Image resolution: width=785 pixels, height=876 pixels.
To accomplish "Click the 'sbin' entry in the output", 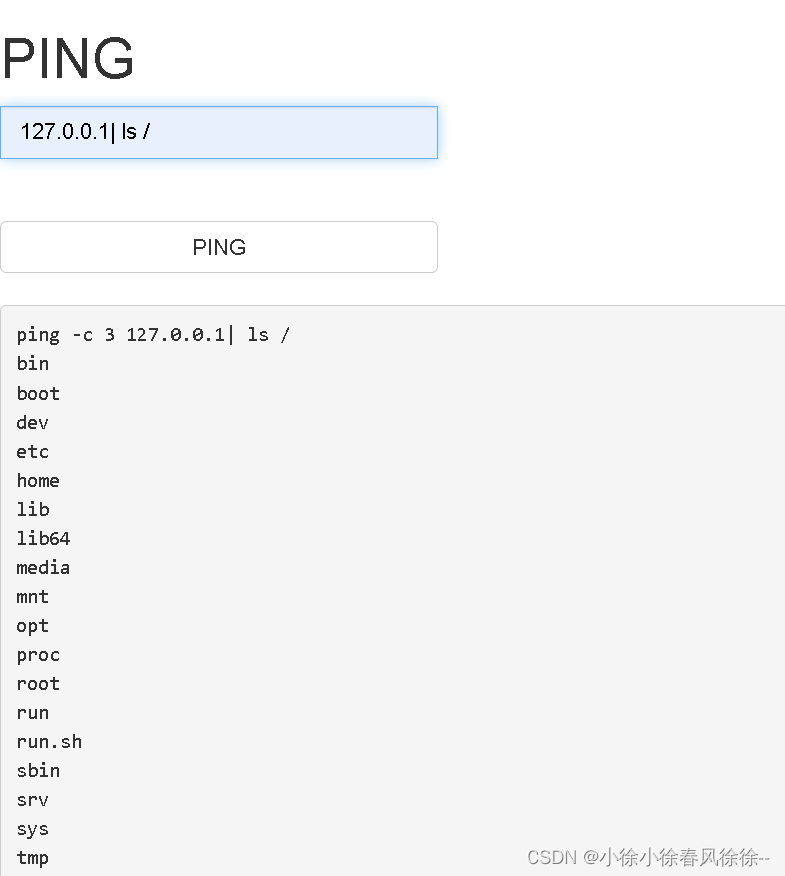I will click(38, 770).
